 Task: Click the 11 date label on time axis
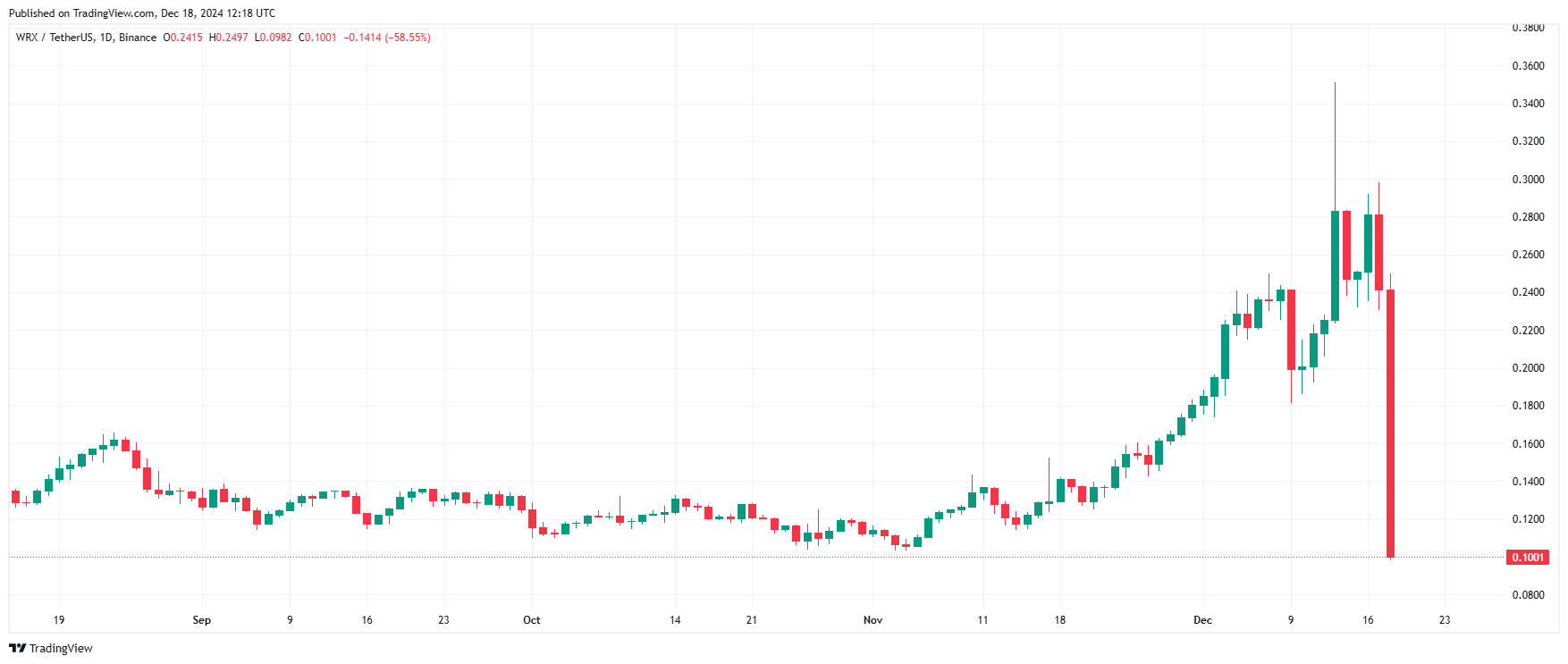982,620
